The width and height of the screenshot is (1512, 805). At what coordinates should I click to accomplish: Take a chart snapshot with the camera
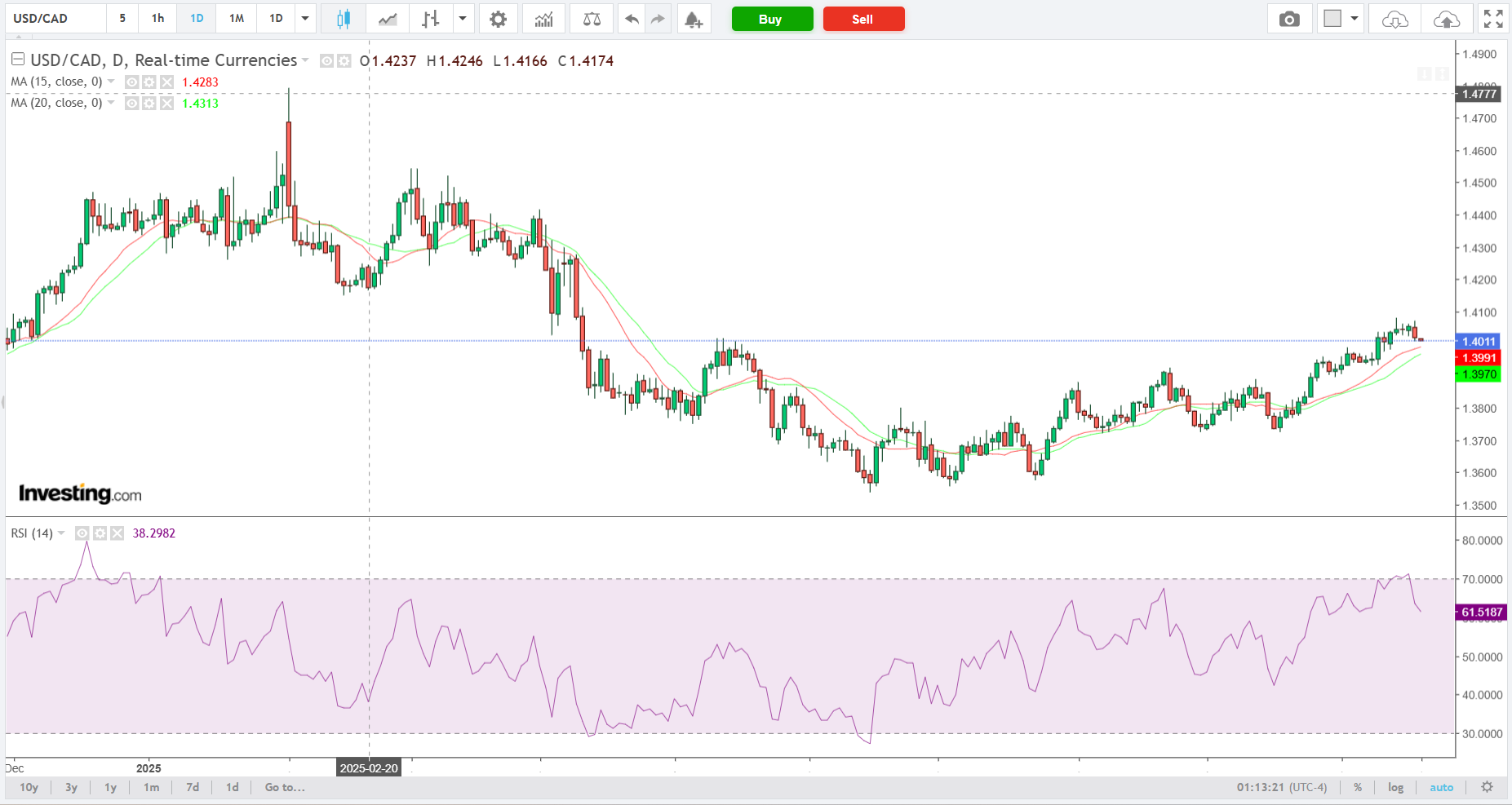(x=1289, y=19)
